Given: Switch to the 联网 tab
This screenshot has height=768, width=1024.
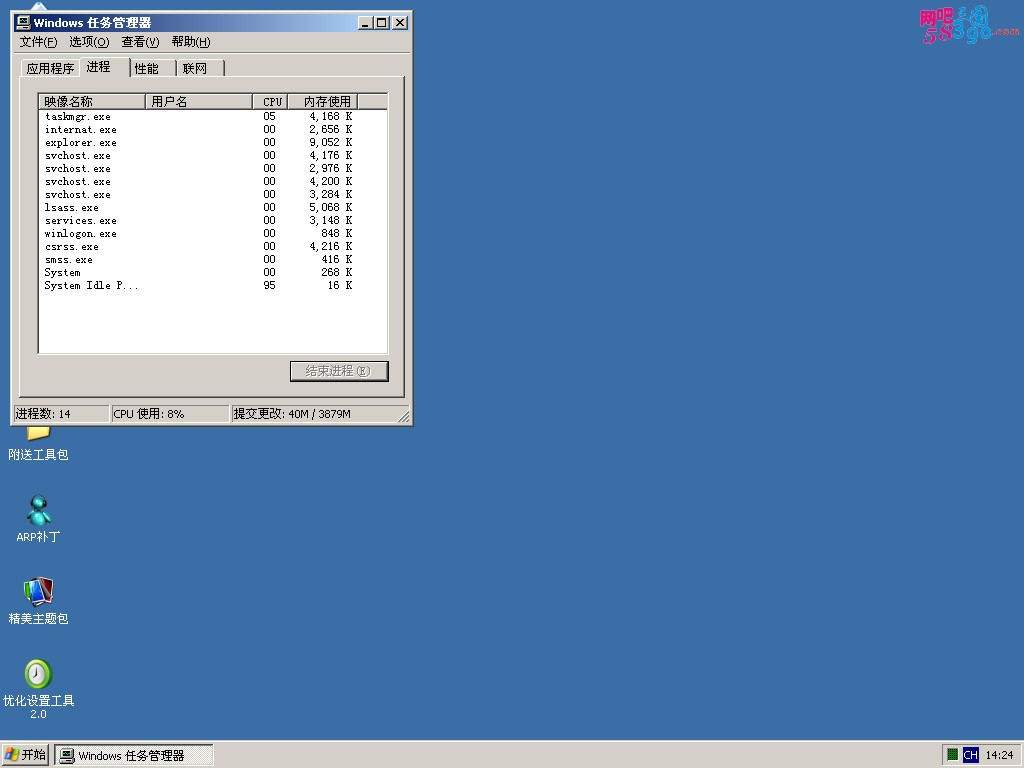Looking at the screenshot, I should point(195,69).
